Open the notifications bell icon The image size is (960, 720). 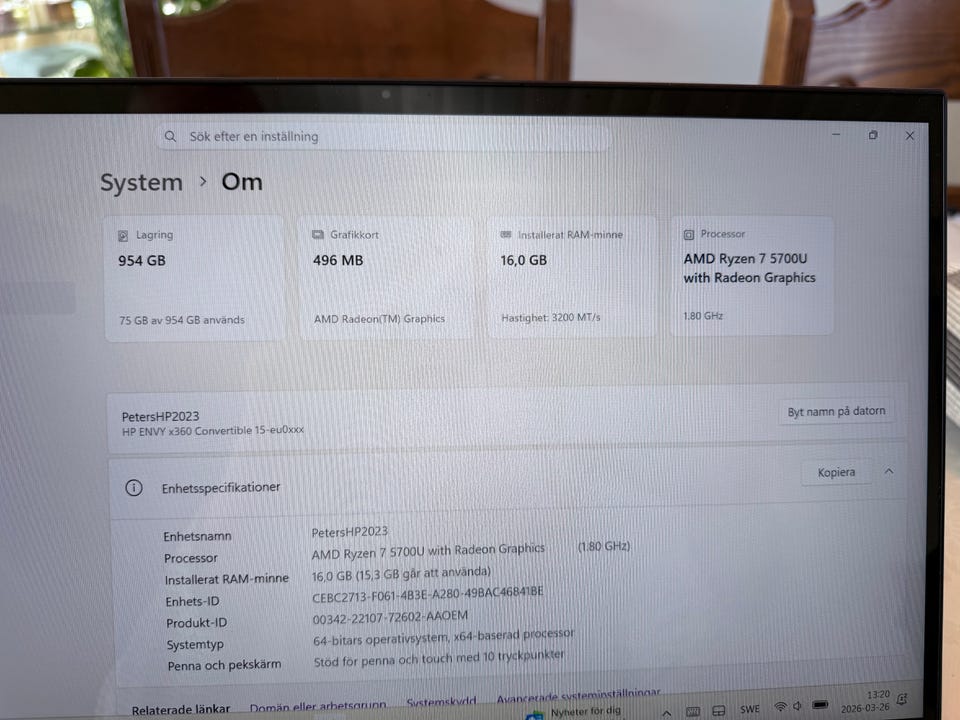901,699
